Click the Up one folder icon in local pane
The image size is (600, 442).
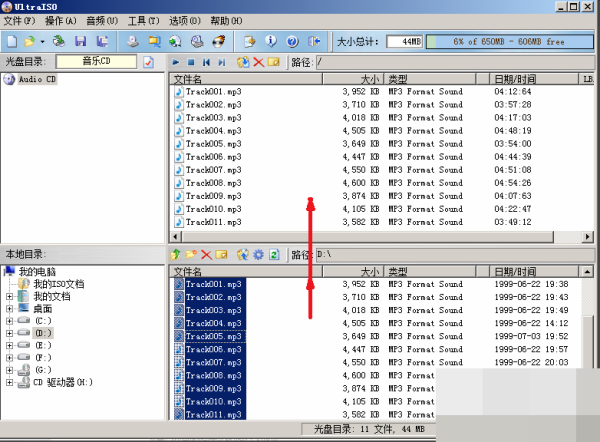pyautogui.click(x=175, y=254)
